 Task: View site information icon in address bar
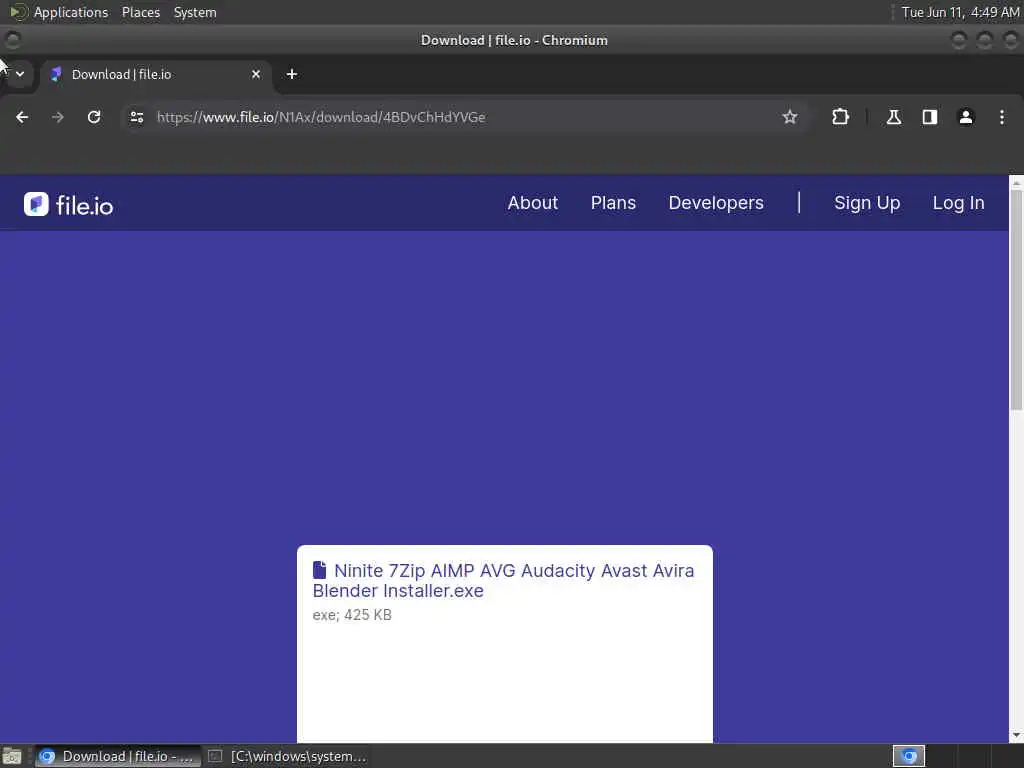(x=137, y=117)
